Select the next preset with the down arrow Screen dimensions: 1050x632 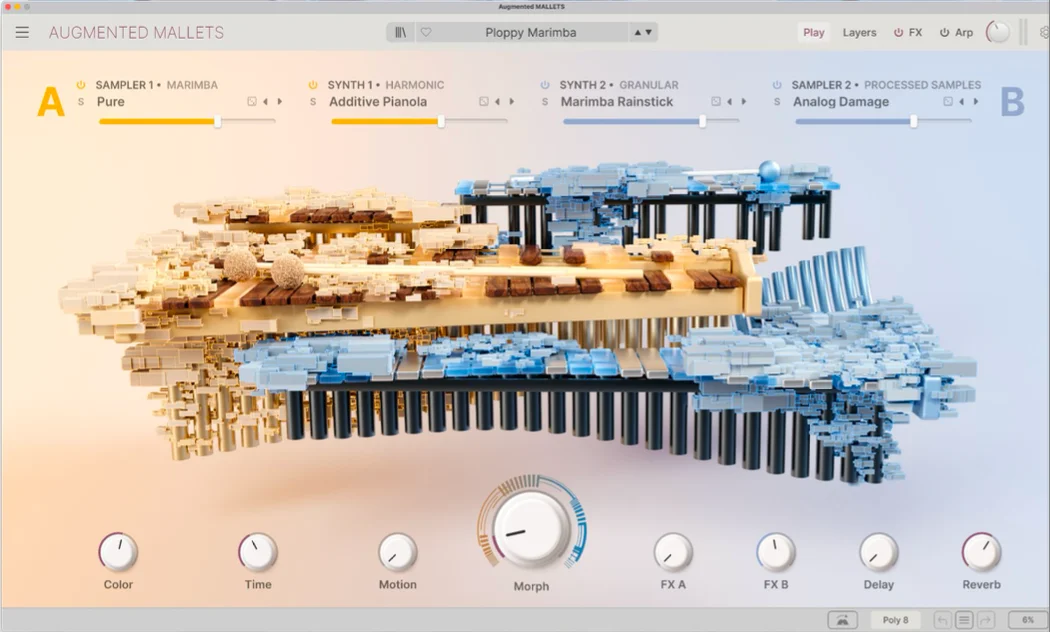(648, 32)
